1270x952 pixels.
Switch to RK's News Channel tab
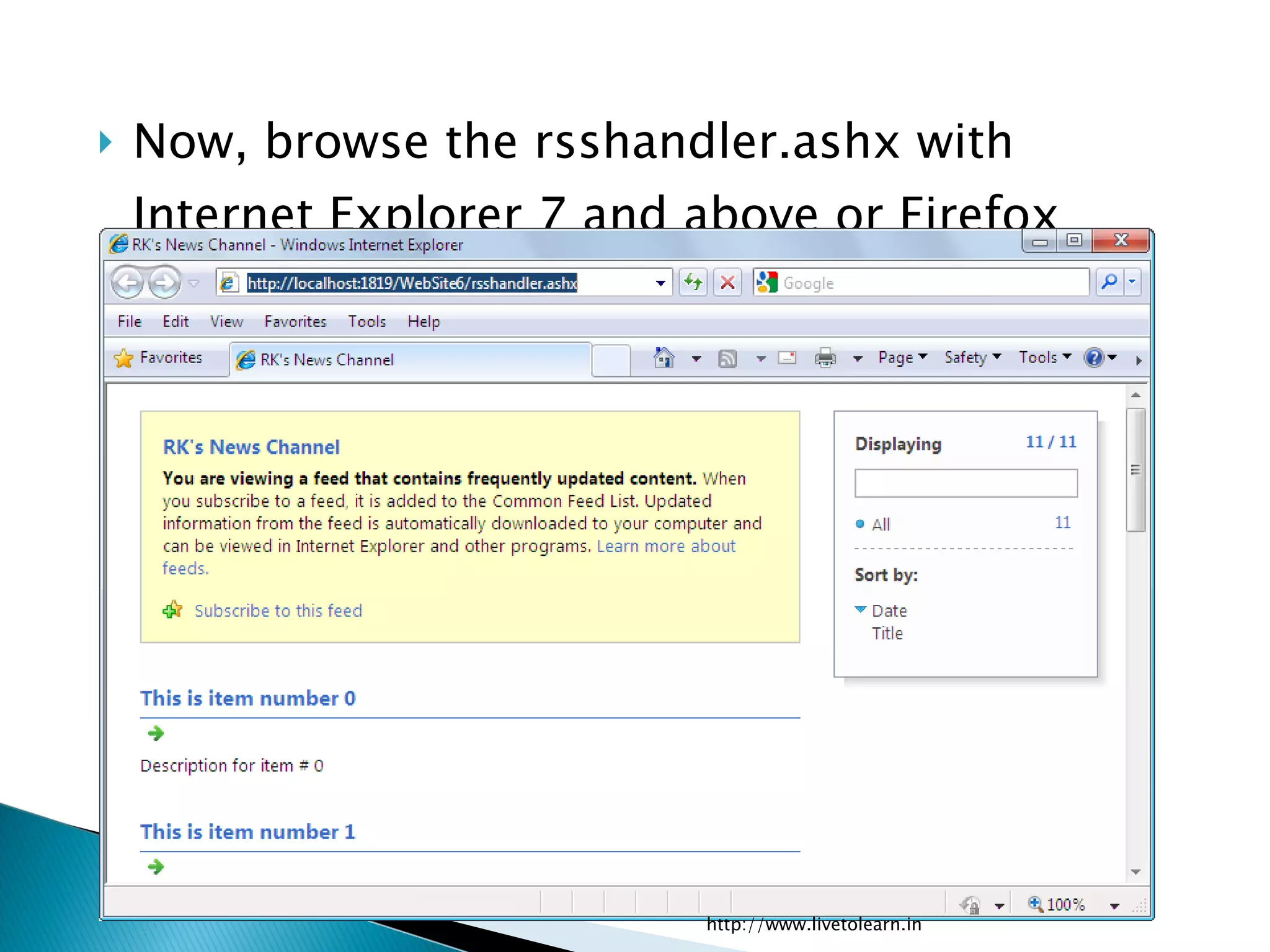(x=410, y=359)
